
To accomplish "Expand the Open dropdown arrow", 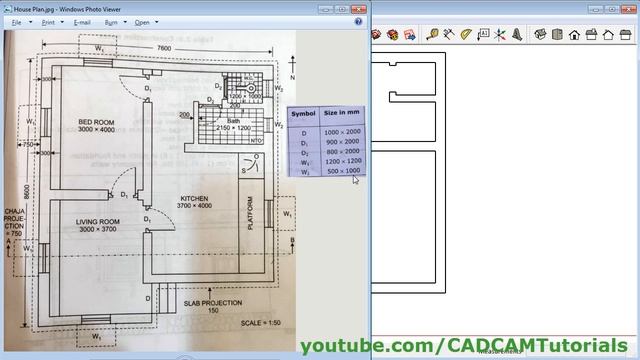I will click(157, 22).
